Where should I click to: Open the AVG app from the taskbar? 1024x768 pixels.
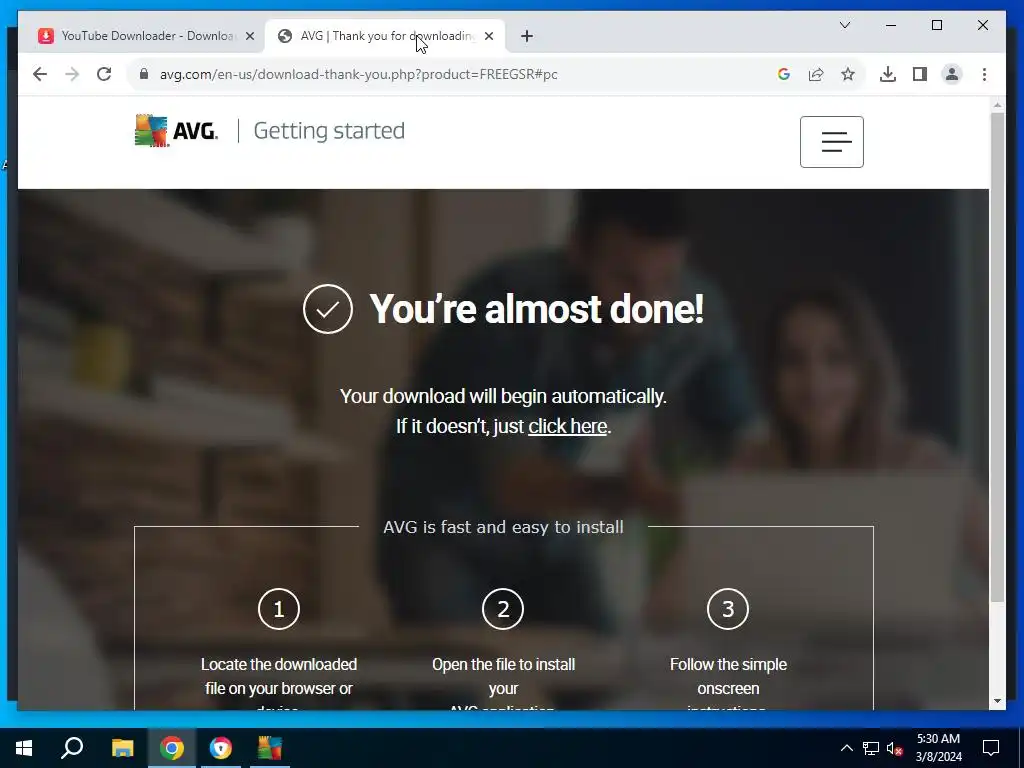click(x=269, y=748)
